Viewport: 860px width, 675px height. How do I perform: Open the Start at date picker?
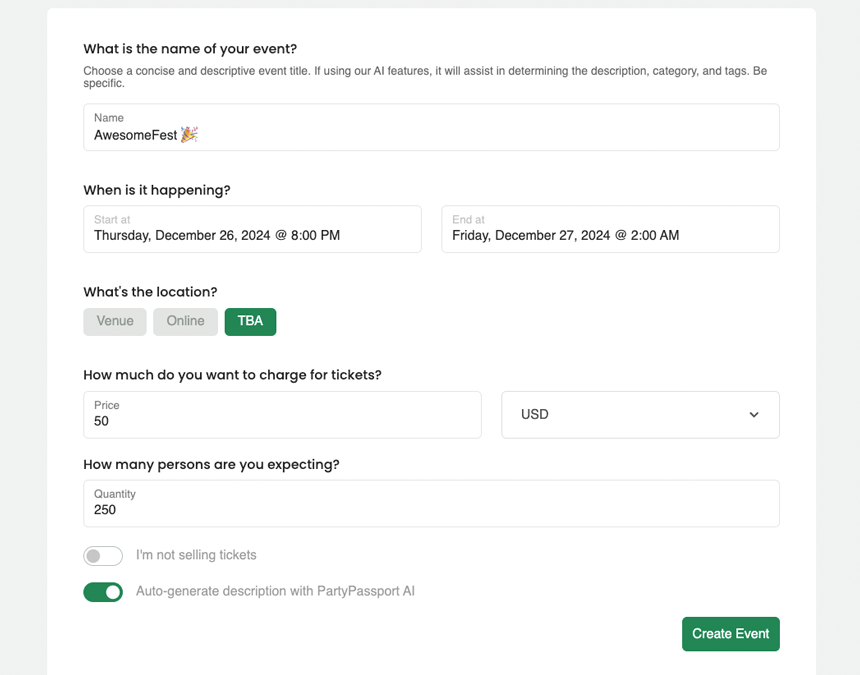pos(252,229)
